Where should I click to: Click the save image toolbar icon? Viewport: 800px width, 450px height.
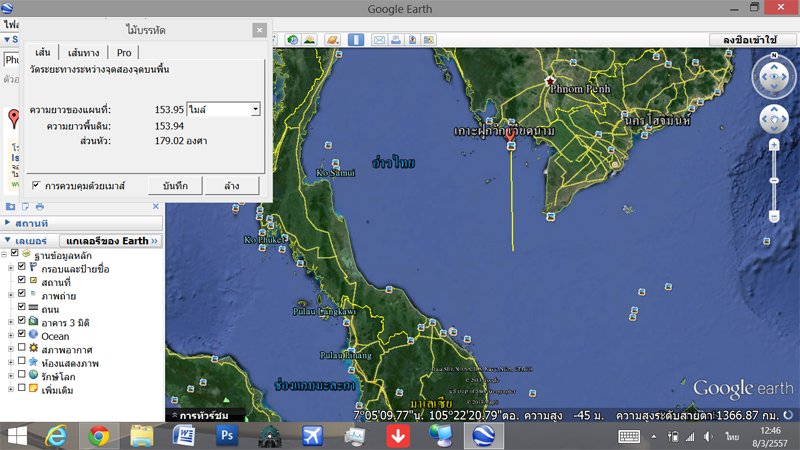(x=412, y=40)
